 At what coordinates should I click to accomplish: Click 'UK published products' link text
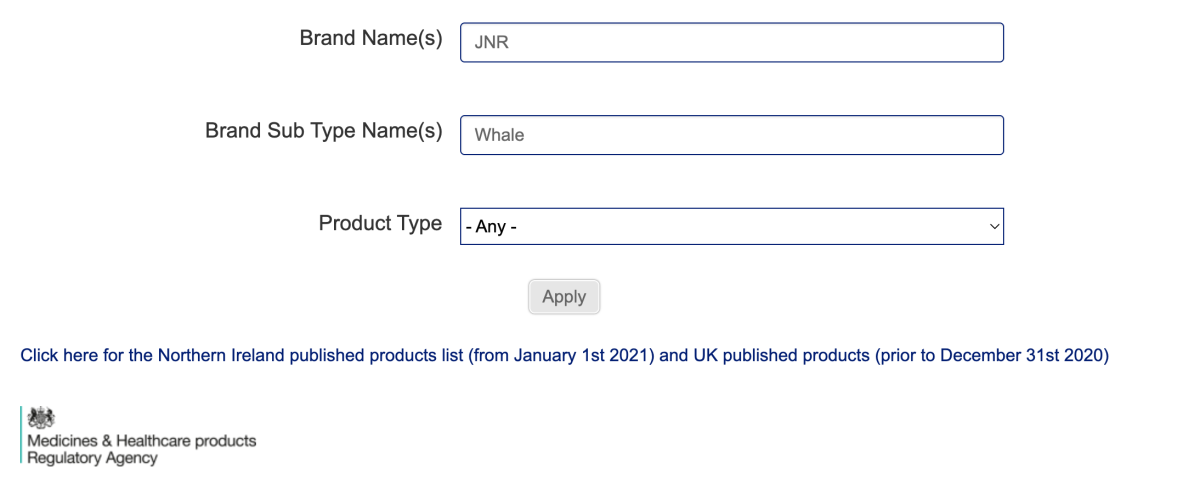pos(781,355)
